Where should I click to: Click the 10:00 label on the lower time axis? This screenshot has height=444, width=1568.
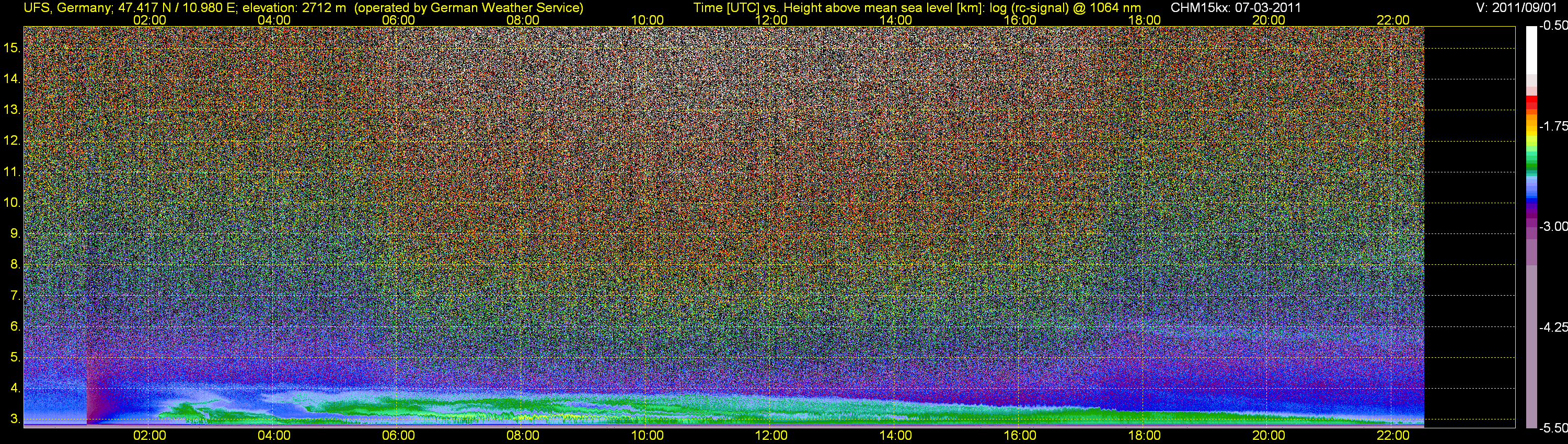(647, 436)
